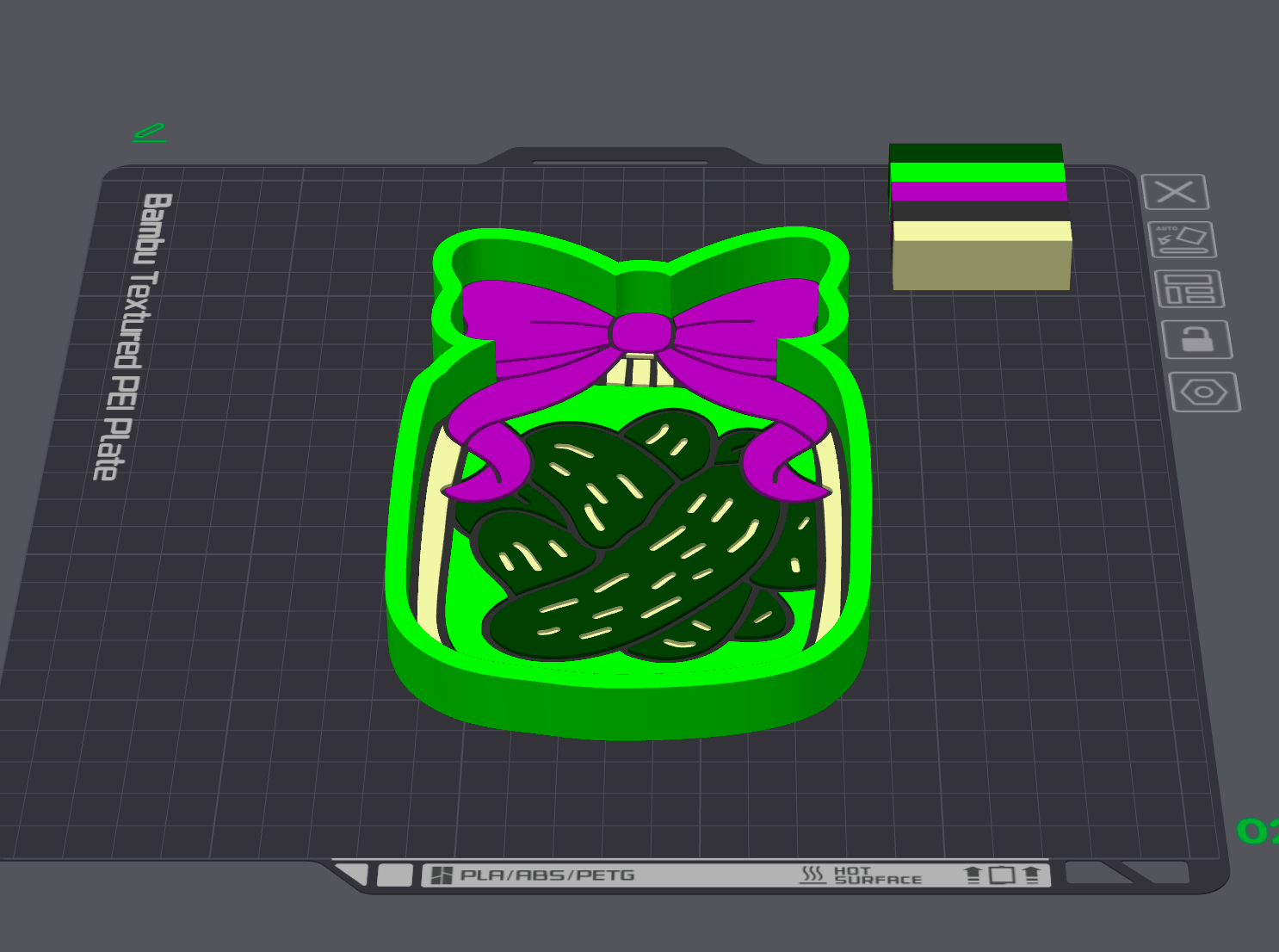Viewport: 1279px width, 952px height.
Task: Remove the plate with the X icon
Action: pos(1176,192)
